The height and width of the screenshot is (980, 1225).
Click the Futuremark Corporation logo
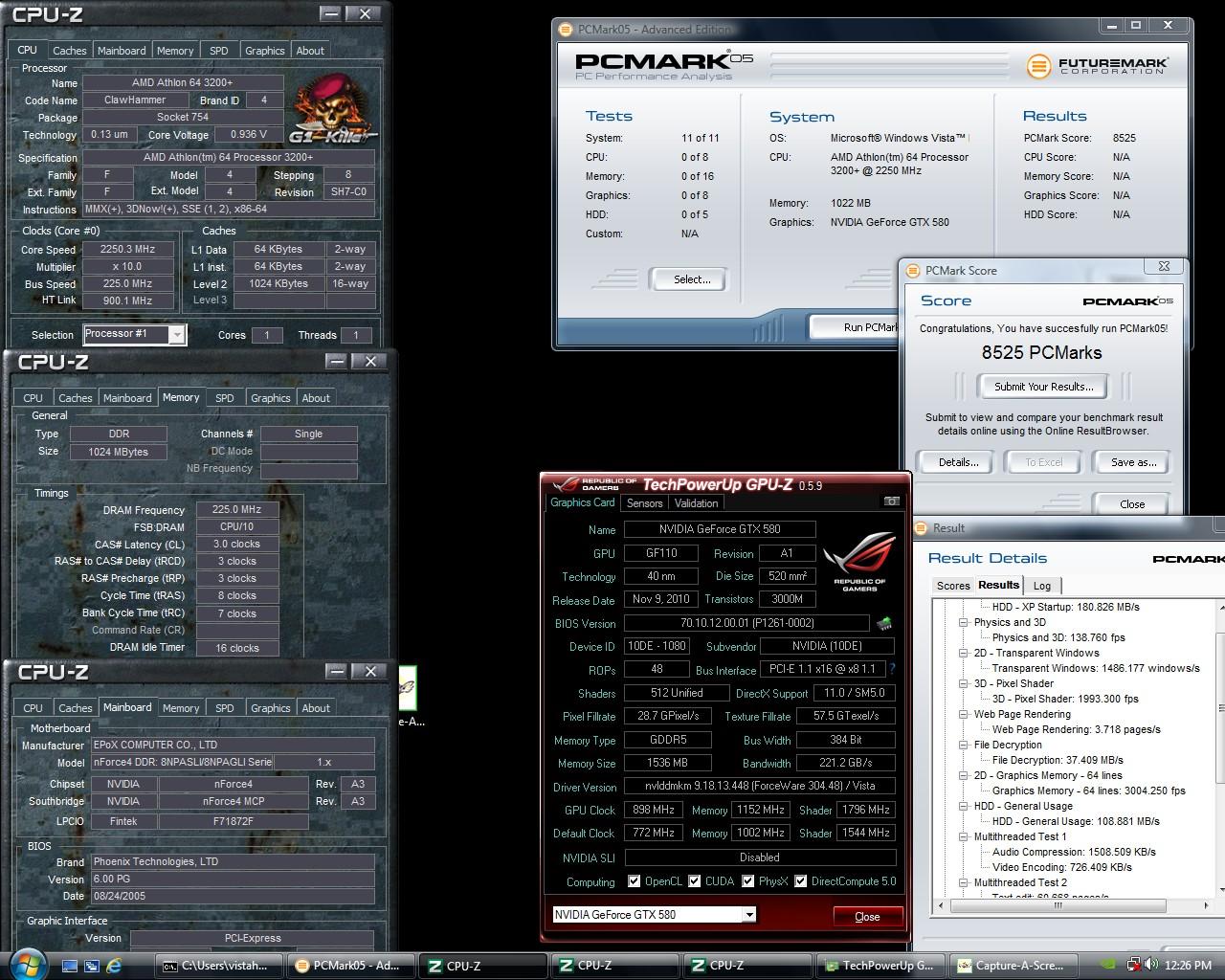tap(1097, 65)
